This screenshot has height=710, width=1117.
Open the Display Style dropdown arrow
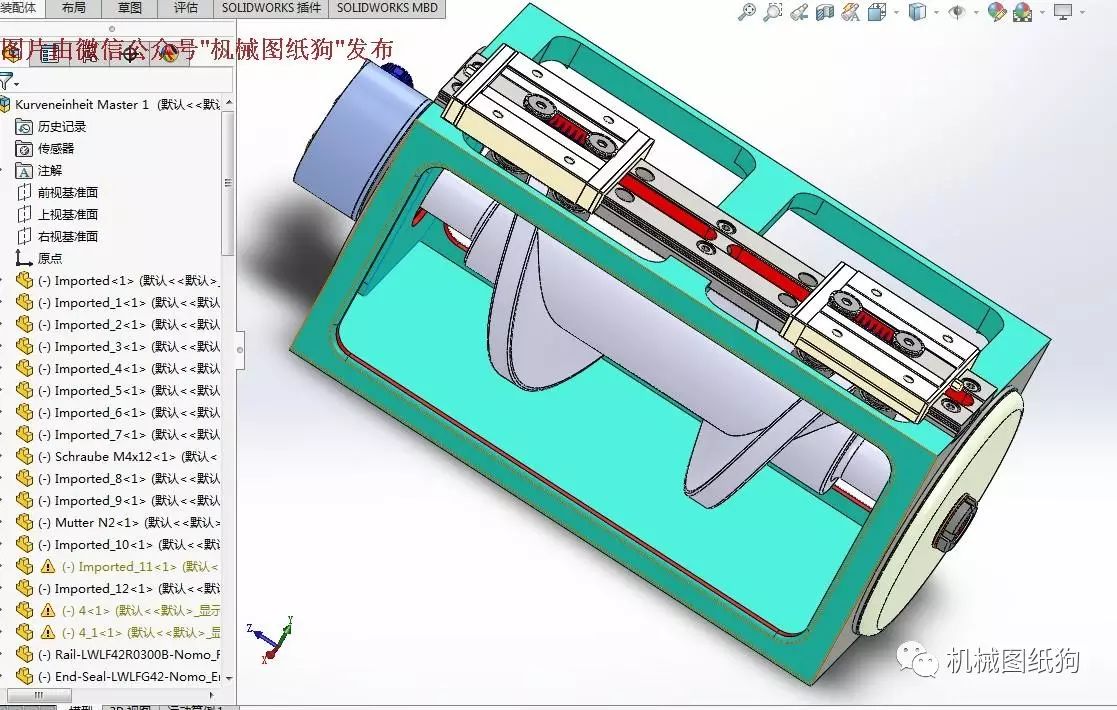(x=936, y=12)
